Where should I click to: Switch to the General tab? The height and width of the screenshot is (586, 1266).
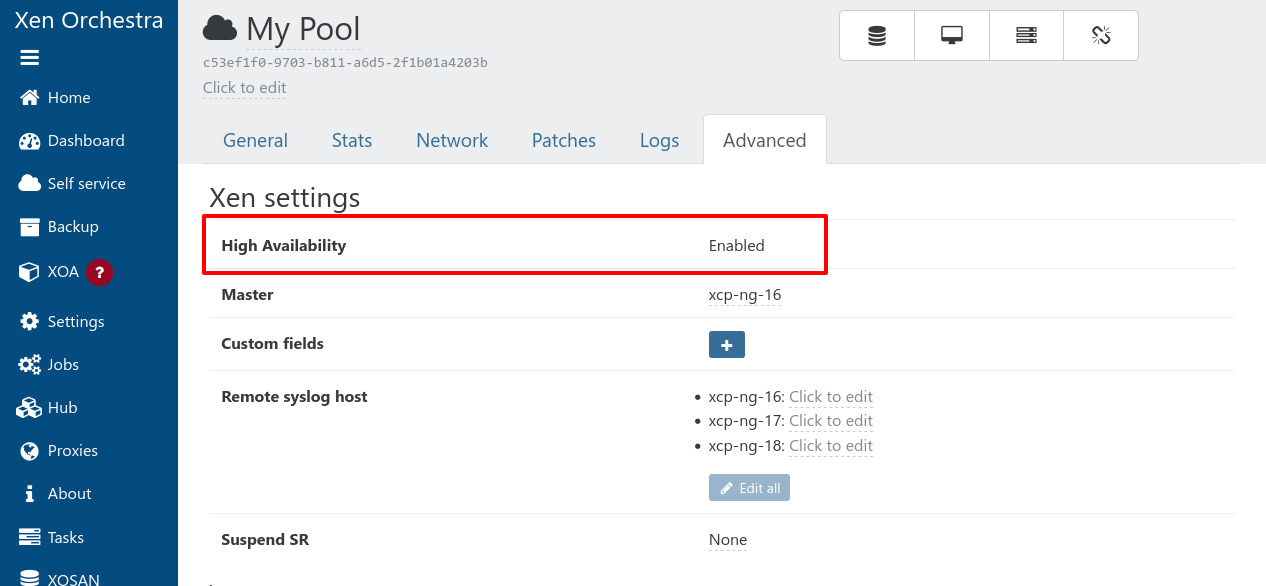[x=255, y=141]
